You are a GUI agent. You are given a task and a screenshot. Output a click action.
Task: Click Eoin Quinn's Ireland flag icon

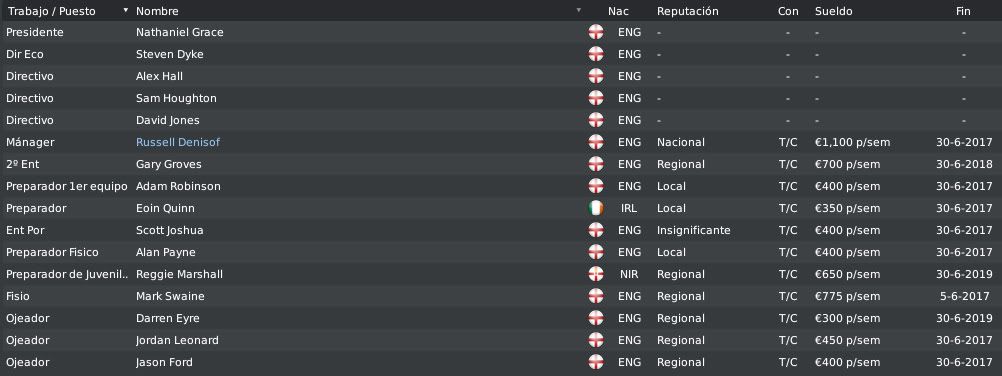(596, 208)
